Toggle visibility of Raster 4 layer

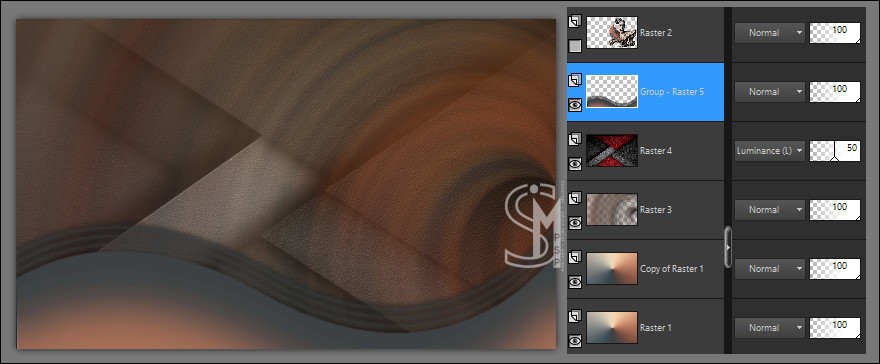575,164
